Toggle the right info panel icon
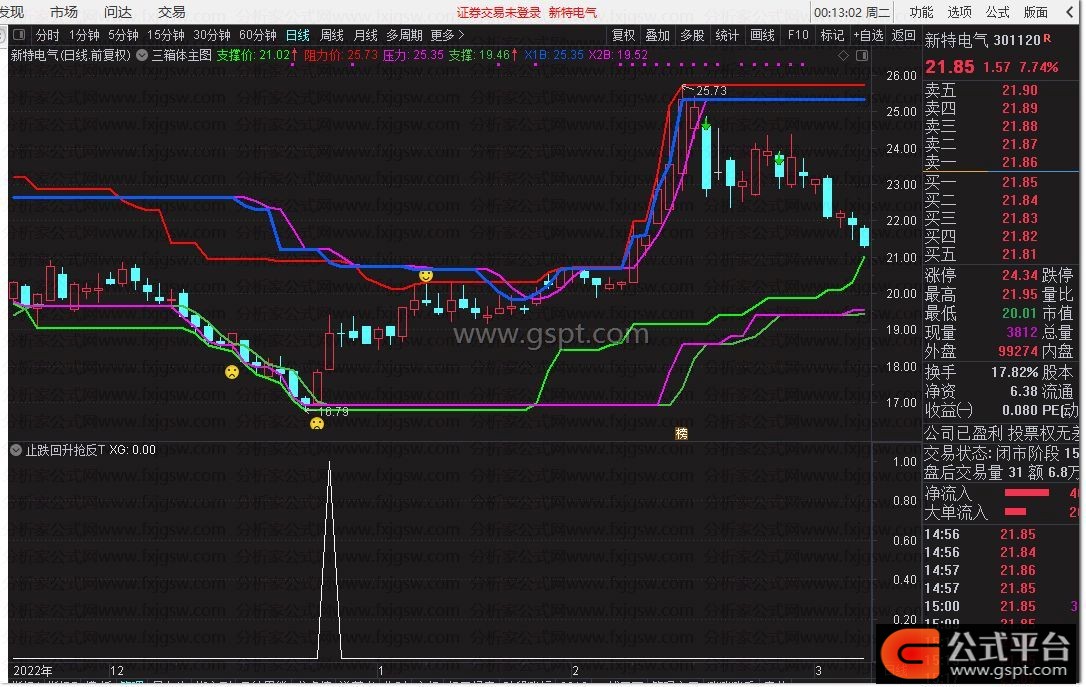The width and height of the screenshot is (1086, 687). (862, 55)
